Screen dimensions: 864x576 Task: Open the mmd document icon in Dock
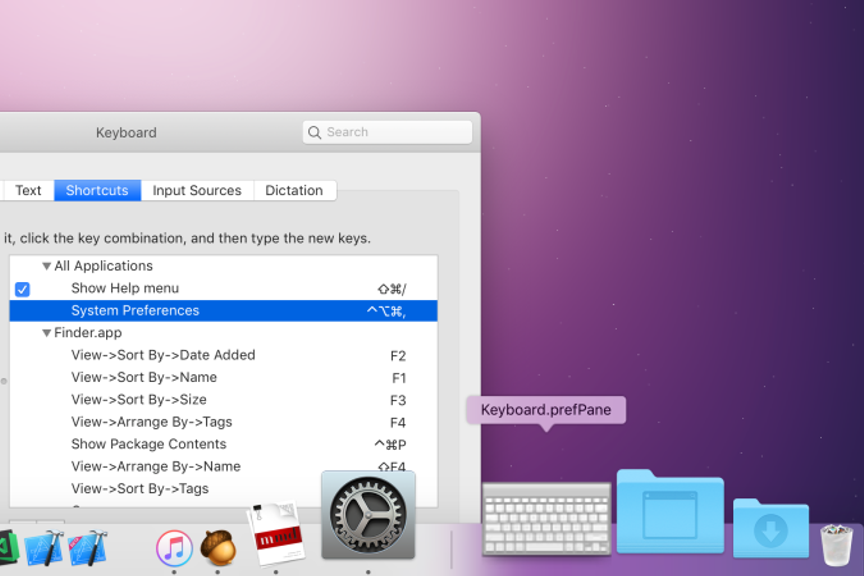click(276, 534)
